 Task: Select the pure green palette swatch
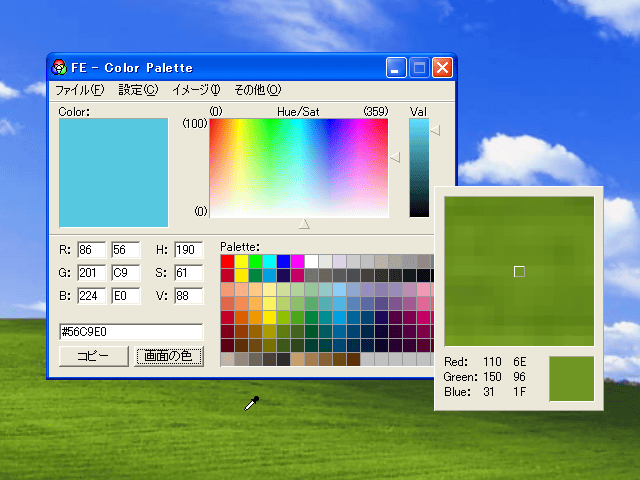click(x=256, y=261)
